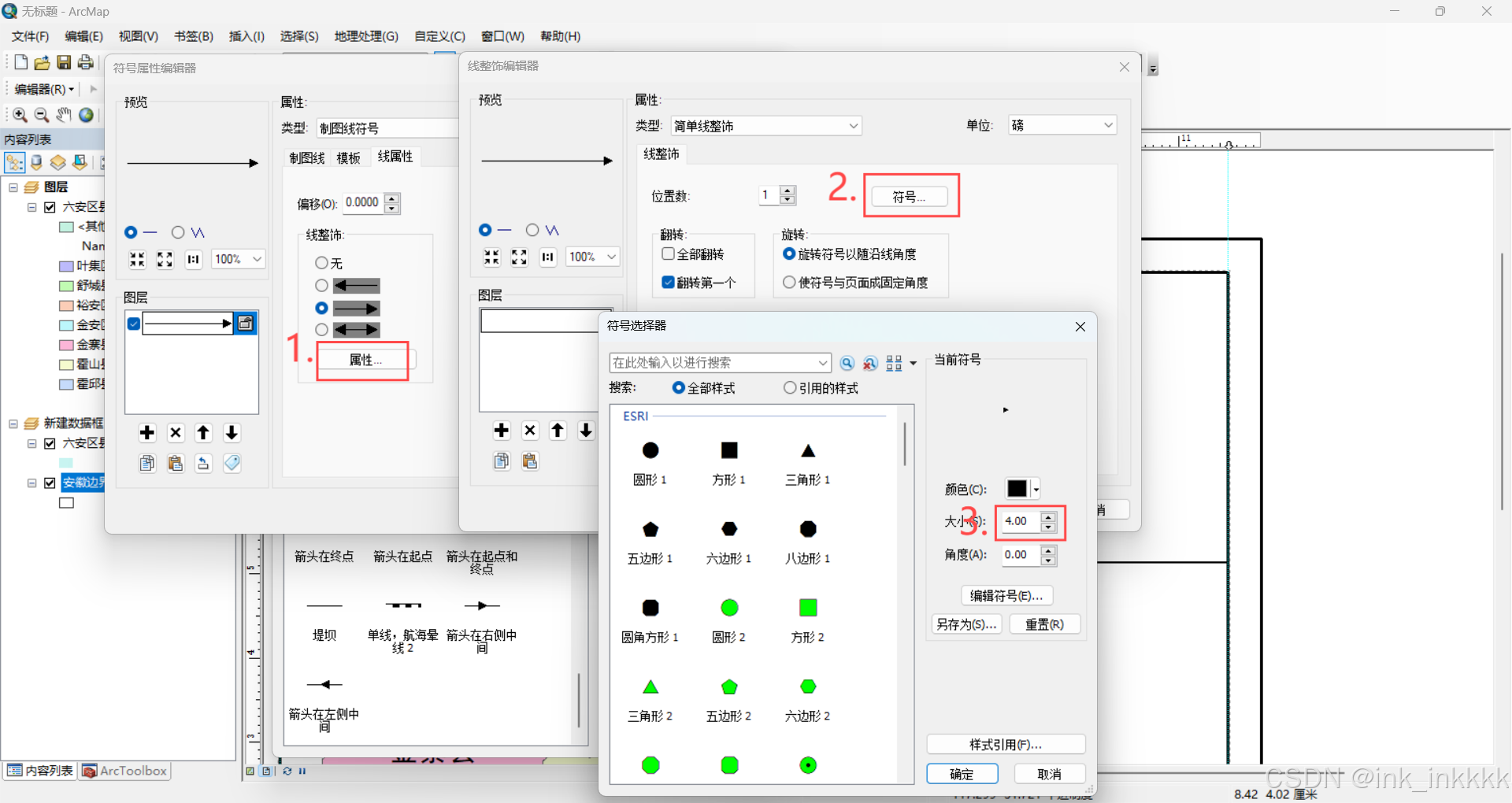Viewport: 1512px width, 803px height.
Task: Move layer down in Line Decoration Editor
Action: point(586,430)
